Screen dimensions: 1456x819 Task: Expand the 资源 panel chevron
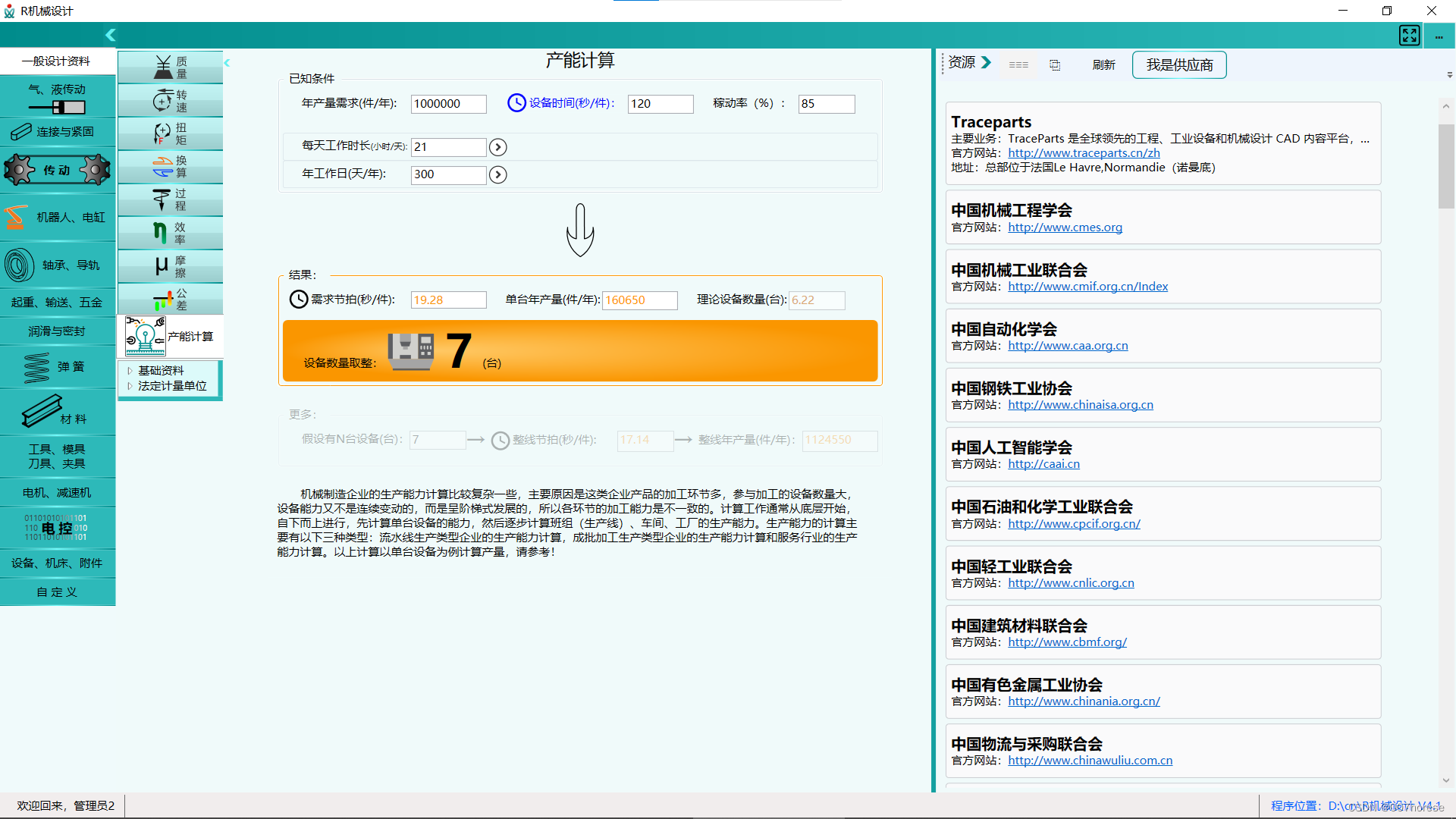[x=986, y=62]
